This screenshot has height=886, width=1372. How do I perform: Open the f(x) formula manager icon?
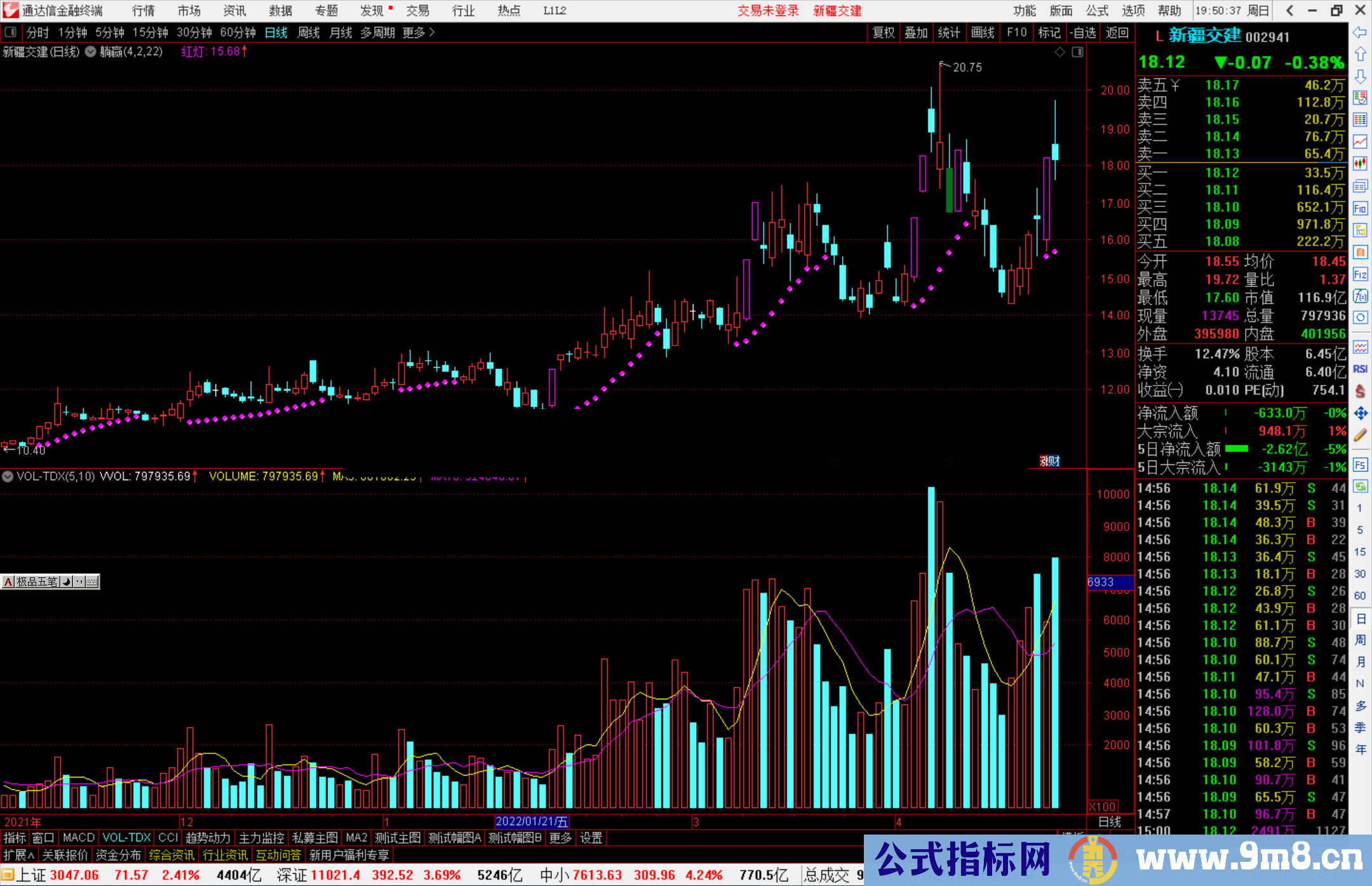pyautogui.click(x=1360, y=296)
